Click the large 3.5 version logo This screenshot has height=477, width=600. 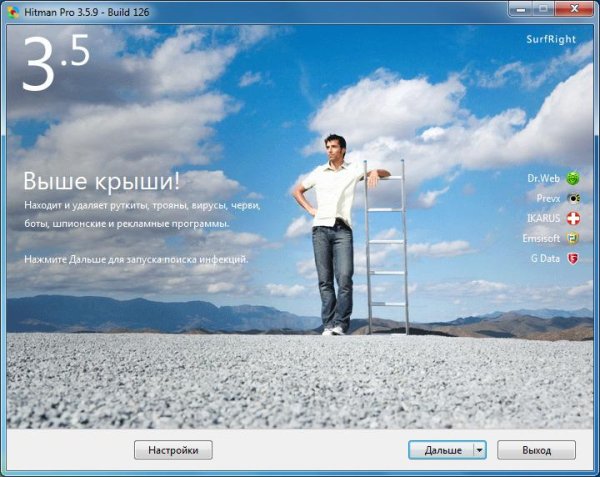tap(56, 63)
